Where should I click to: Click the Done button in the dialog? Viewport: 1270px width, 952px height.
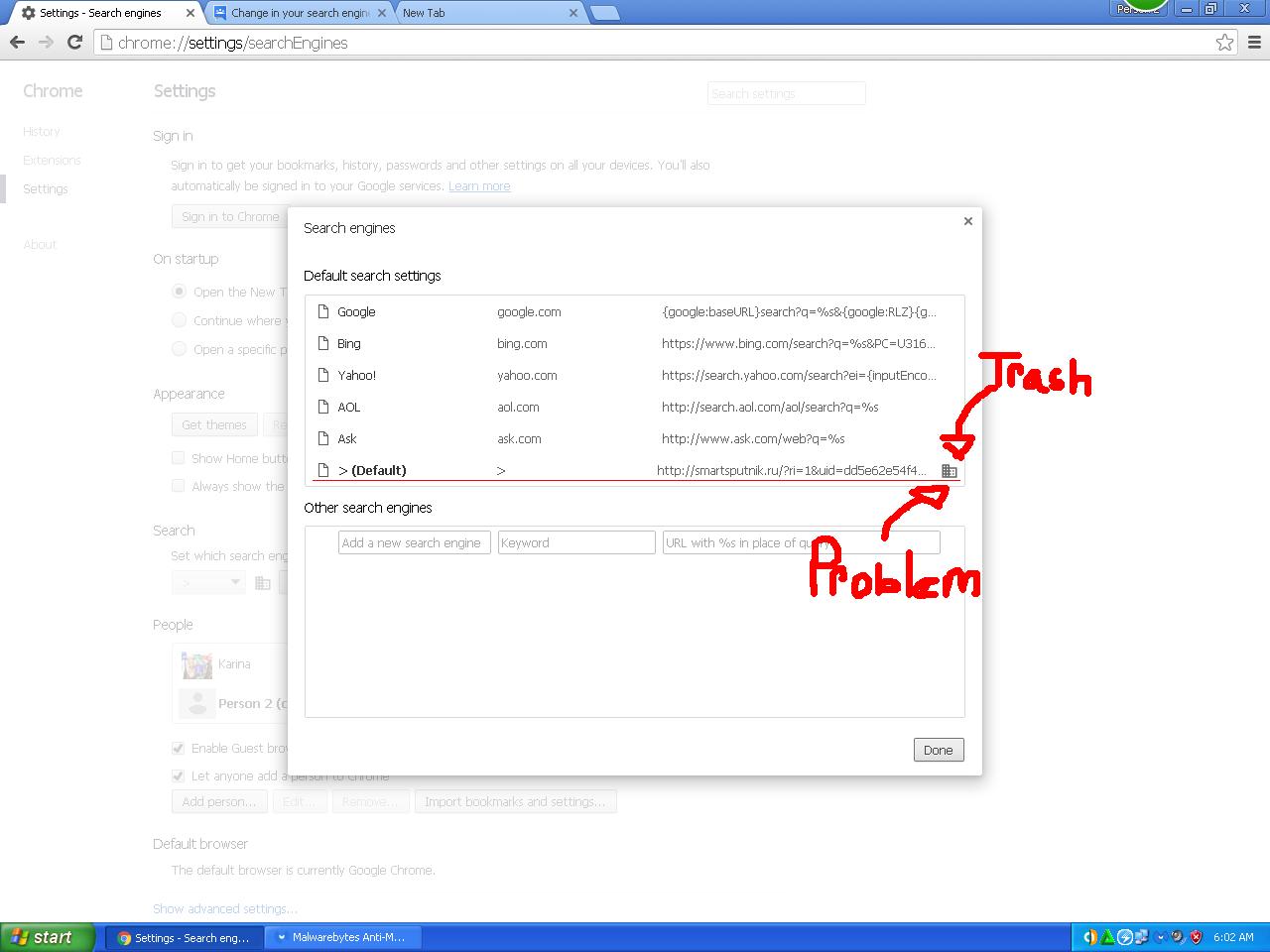tap(938, 750)
